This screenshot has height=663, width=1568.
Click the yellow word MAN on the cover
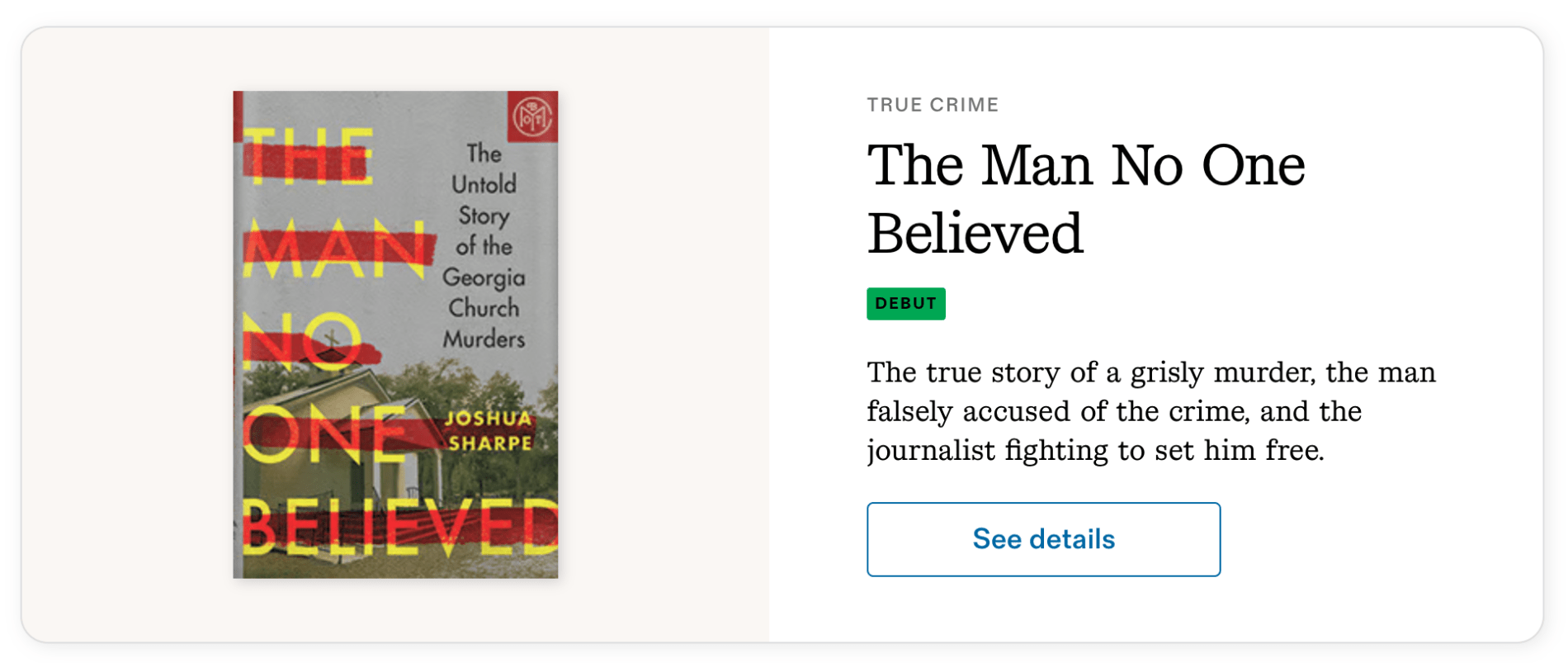pyautogui.click(x=334, y=249)
